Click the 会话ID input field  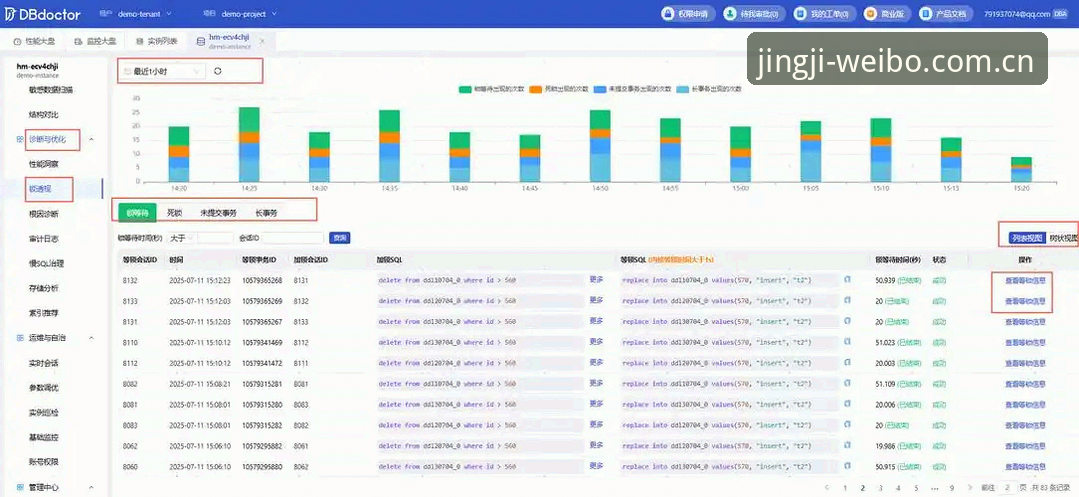(292, 237)
